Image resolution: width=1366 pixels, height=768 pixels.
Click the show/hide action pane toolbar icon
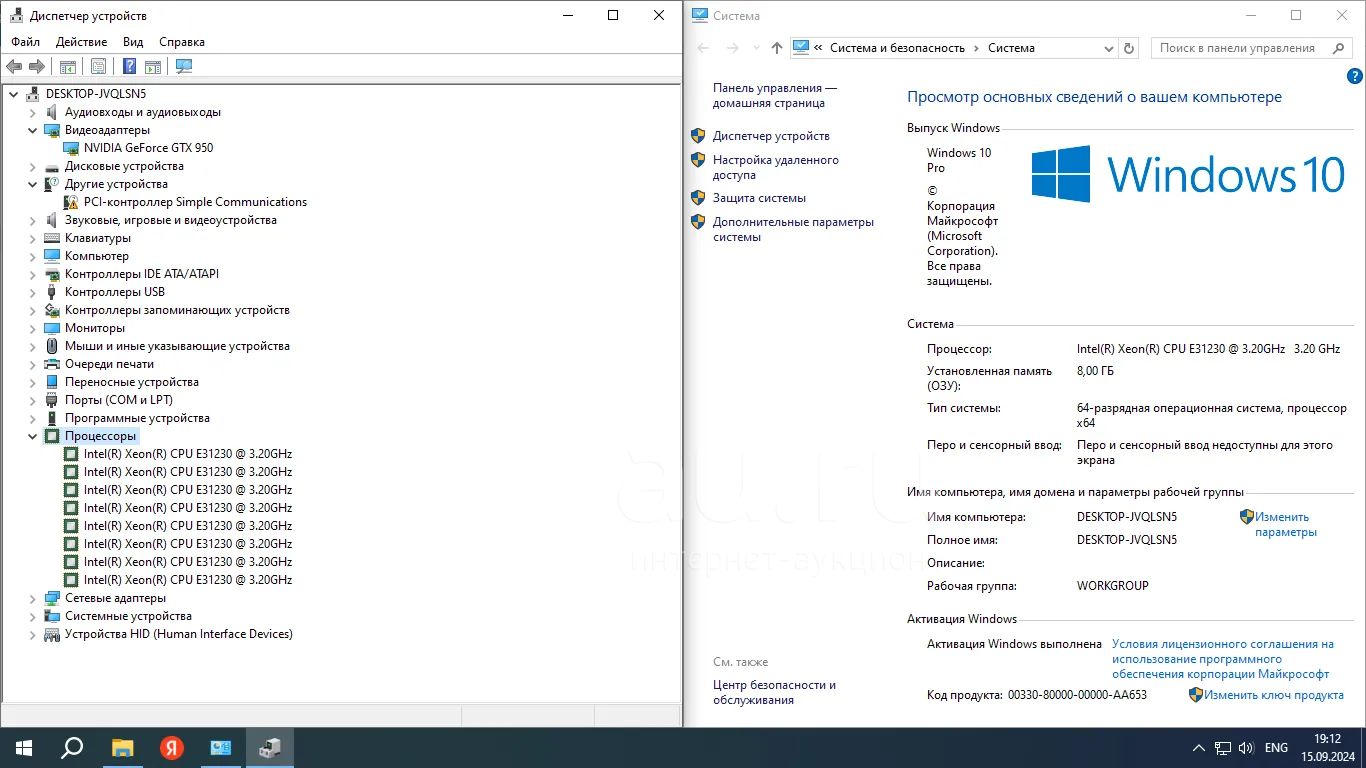tap(153, 66)
